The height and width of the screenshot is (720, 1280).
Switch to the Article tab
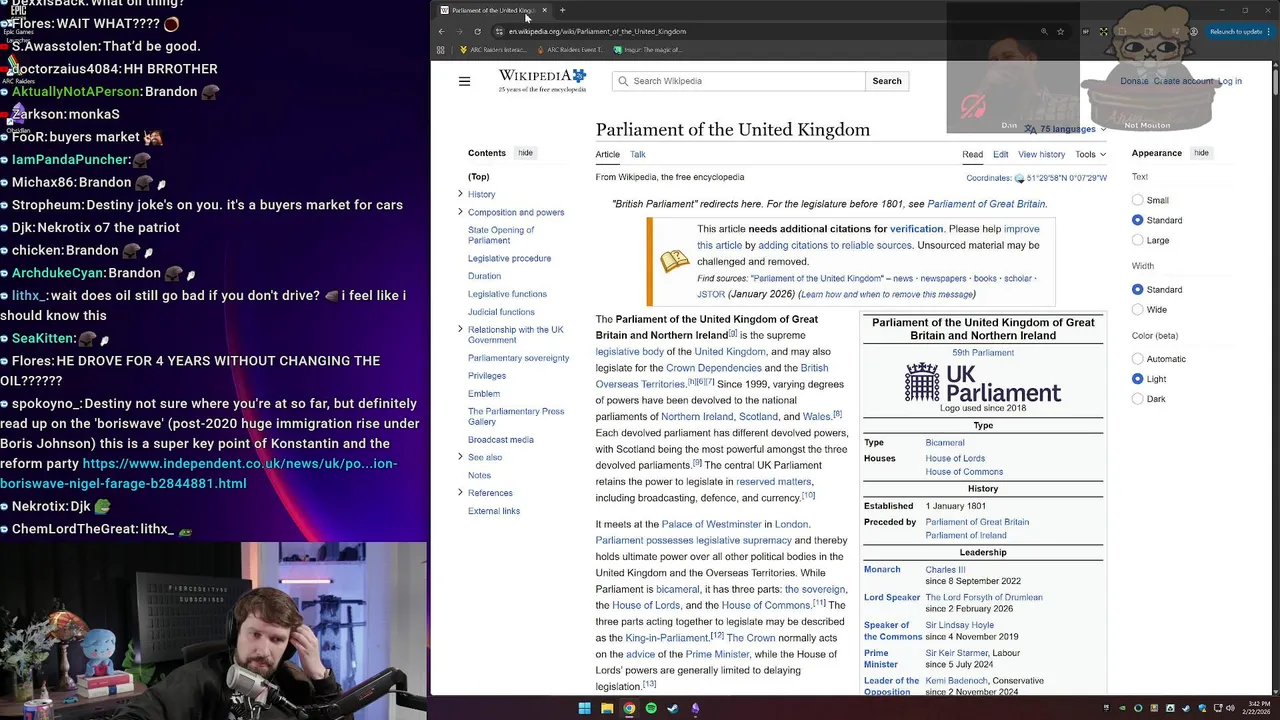(x=608, y=154)
